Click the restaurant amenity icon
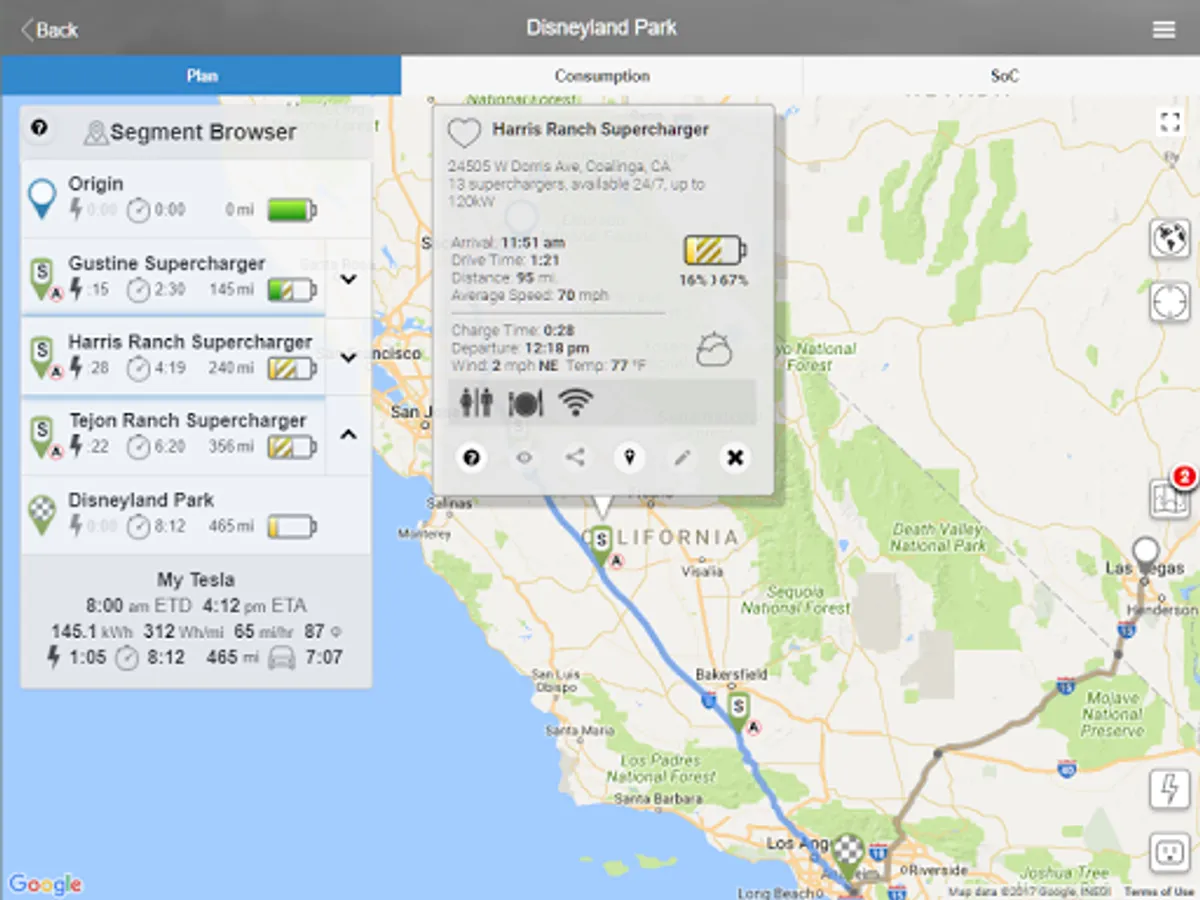1200x900 pixels. (525, 402)
